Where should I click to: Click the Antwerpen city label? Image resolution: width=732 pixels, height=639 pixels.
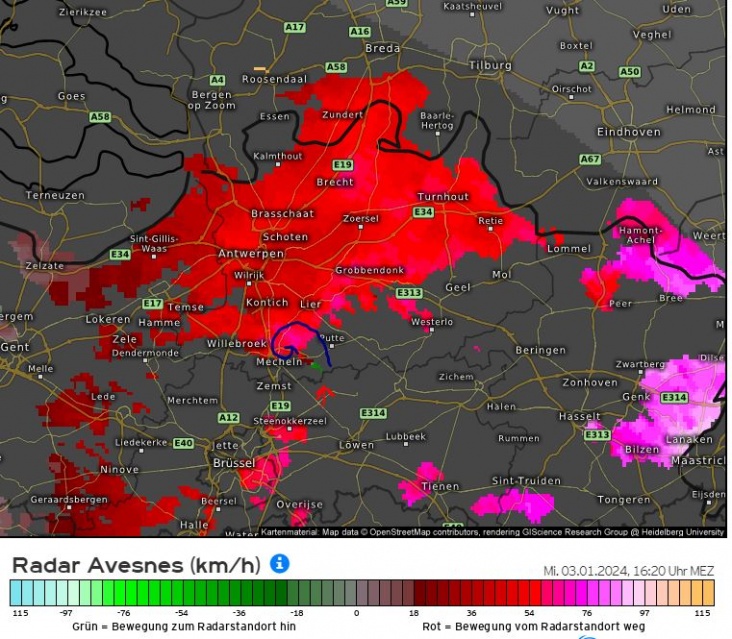[251, 254]
